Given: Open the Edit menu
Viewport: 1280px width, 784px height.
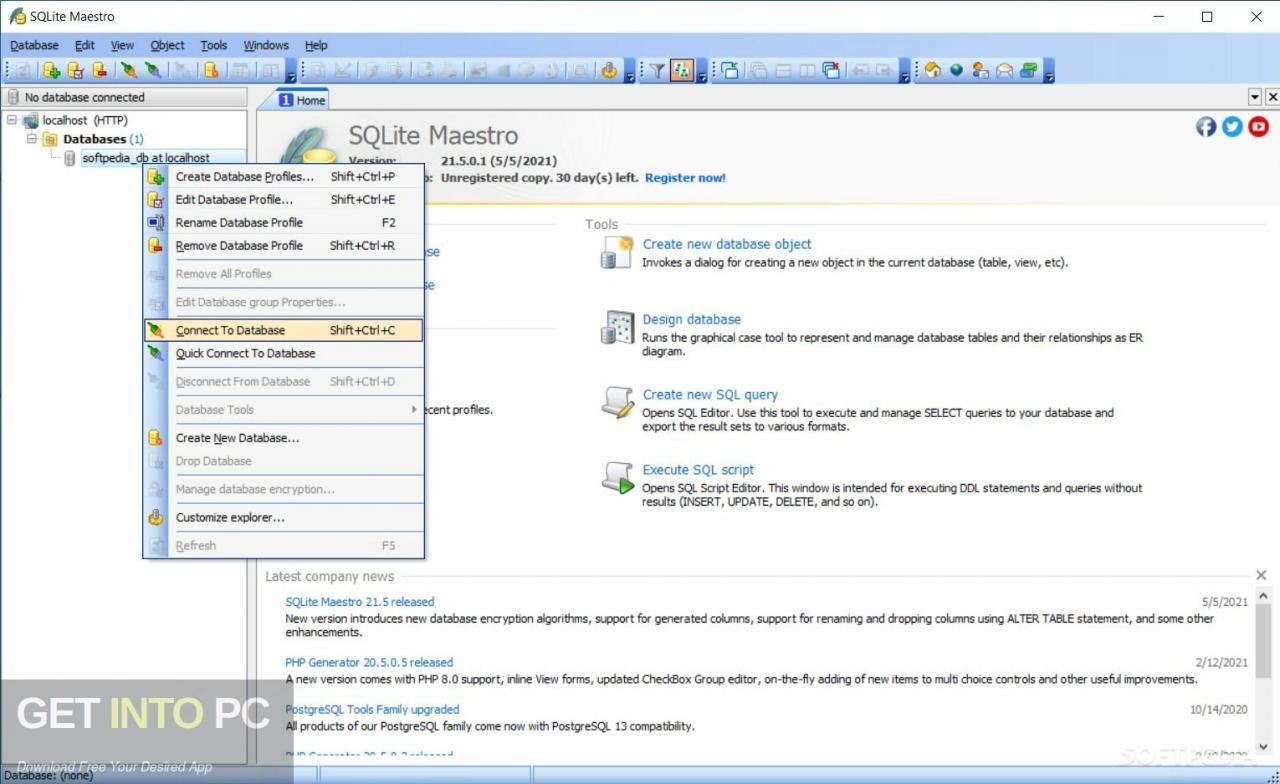Looking at the screenshot, I should point(85,45).
